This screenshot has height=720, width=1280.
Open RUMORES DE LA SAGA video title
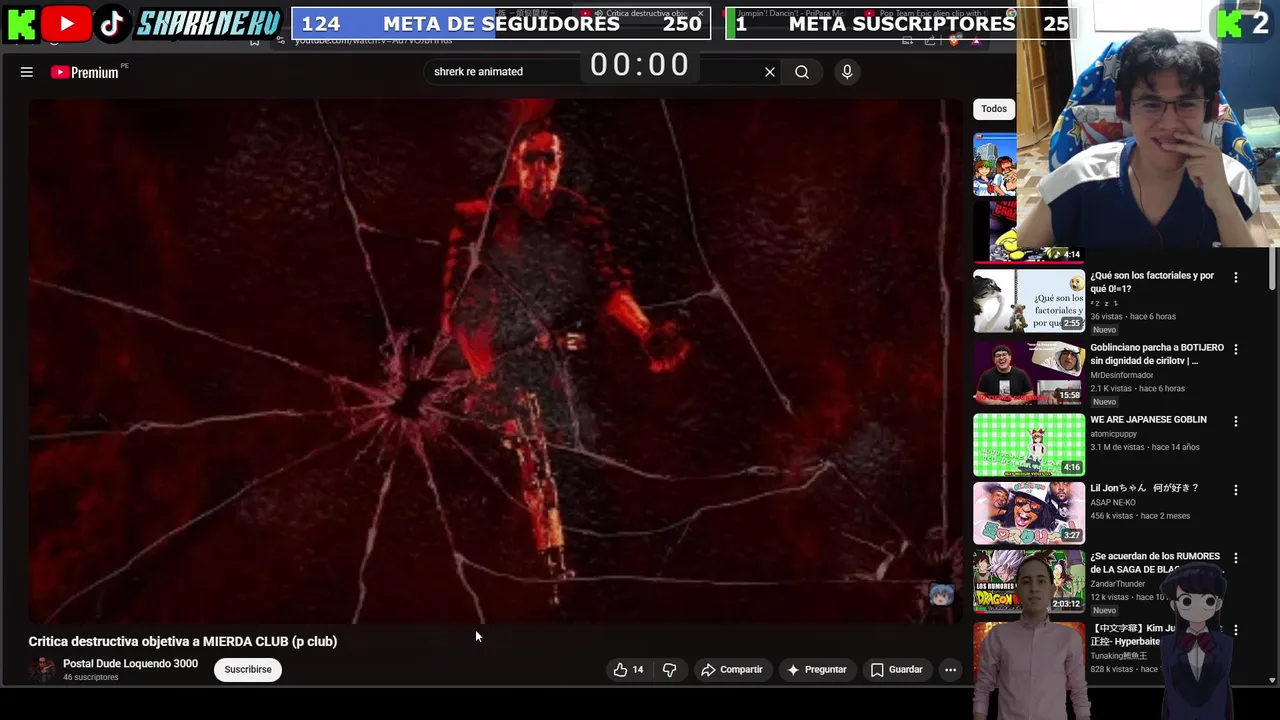pos(1155,563)
